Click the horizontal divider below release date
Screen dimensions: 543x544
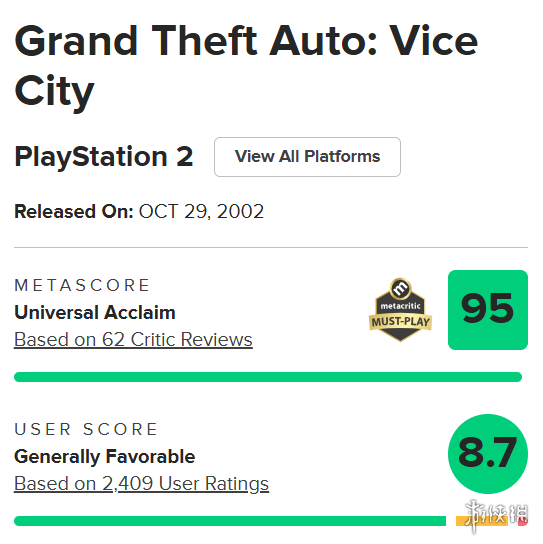point(271,247)
